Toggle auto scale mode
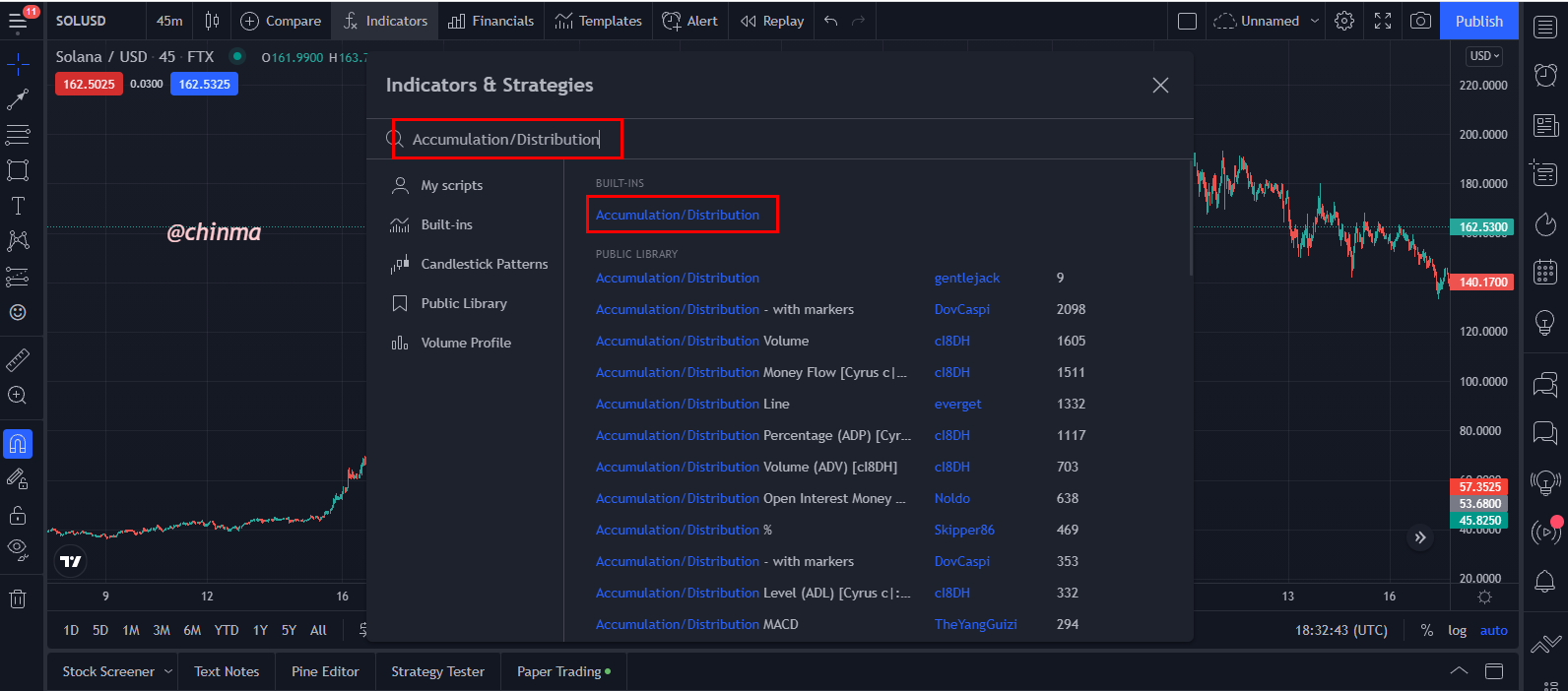This screenshot has height=691, width=1568. point(1493,630)
